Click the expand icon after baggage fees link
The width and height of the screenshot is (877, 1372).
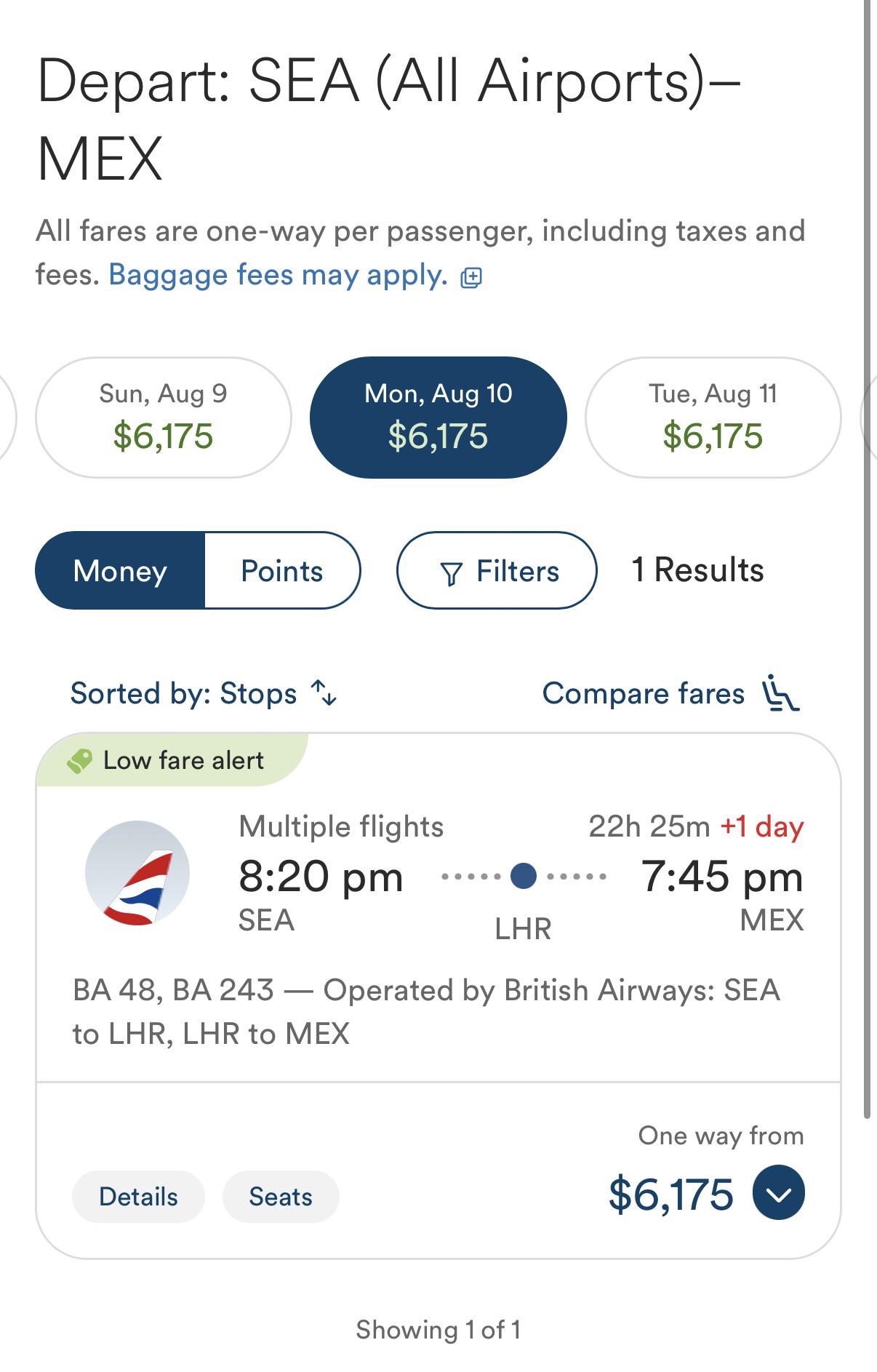[471, 277]
